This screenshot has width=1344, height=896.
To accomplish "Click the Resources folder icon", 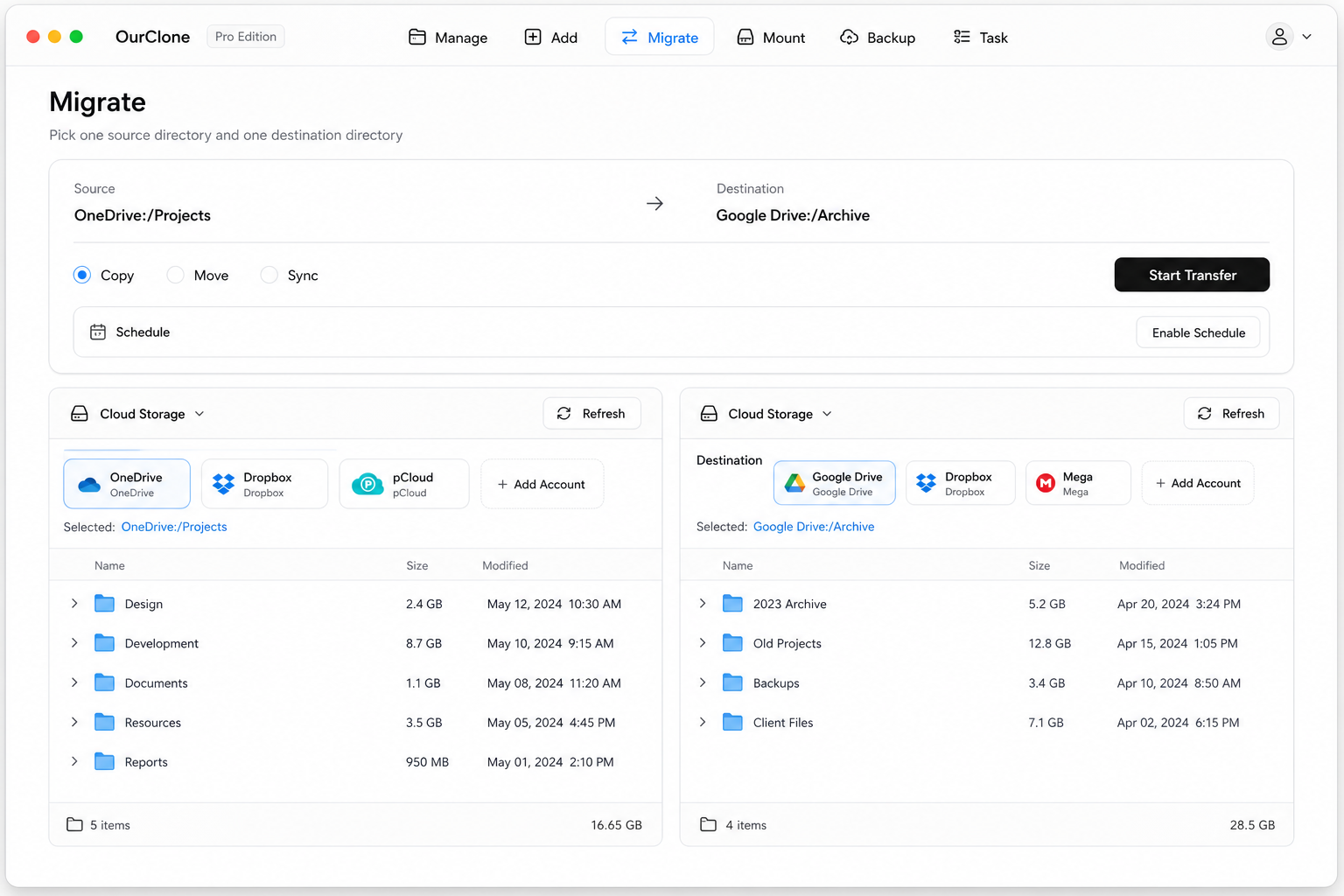I will pos(105,722).
